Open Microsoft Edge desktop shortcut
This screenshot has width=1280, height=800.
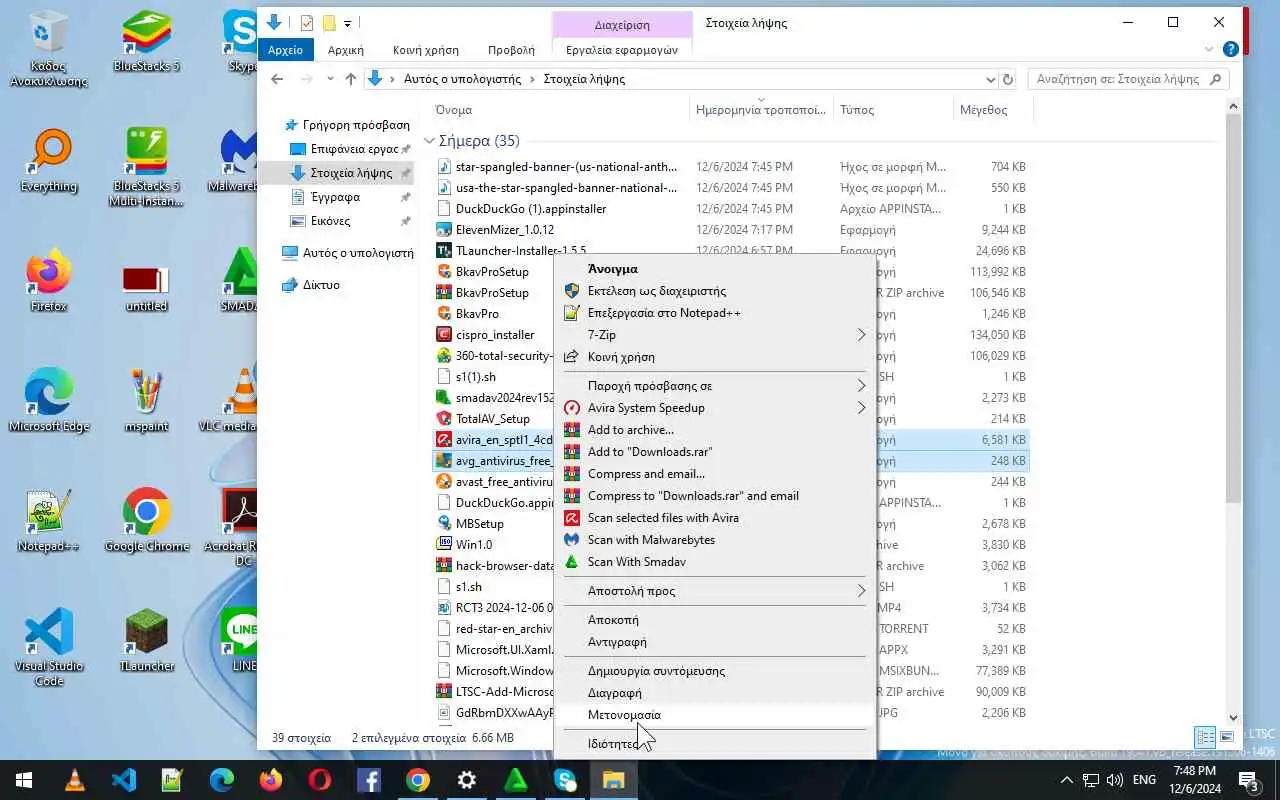pyautogui.click(x=48, y=401)
